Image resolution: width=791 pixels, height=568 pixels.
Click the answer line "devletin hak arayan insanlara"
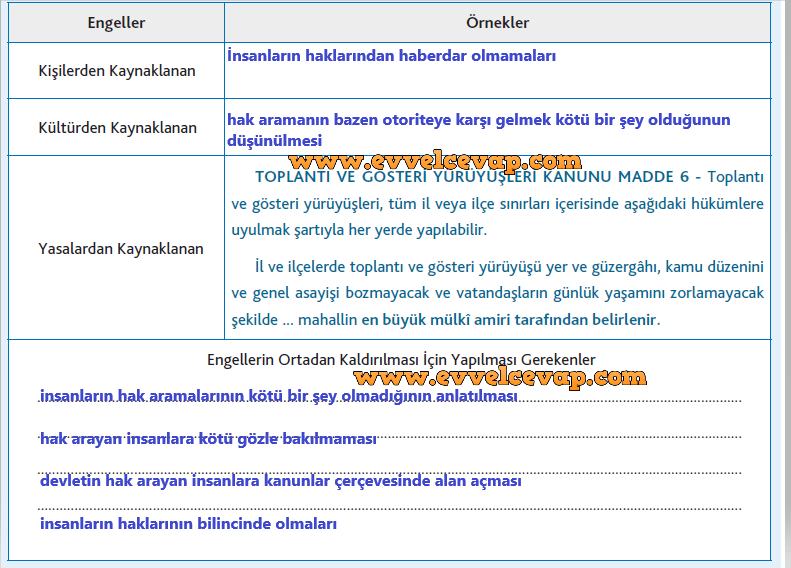(281, 481)
